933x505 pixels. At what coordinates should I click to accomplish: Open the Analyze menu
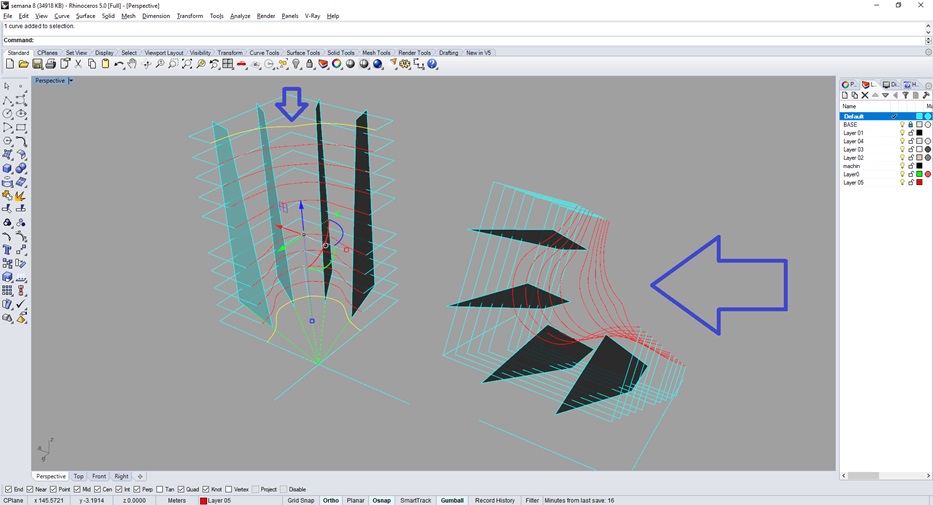(240, 16)
